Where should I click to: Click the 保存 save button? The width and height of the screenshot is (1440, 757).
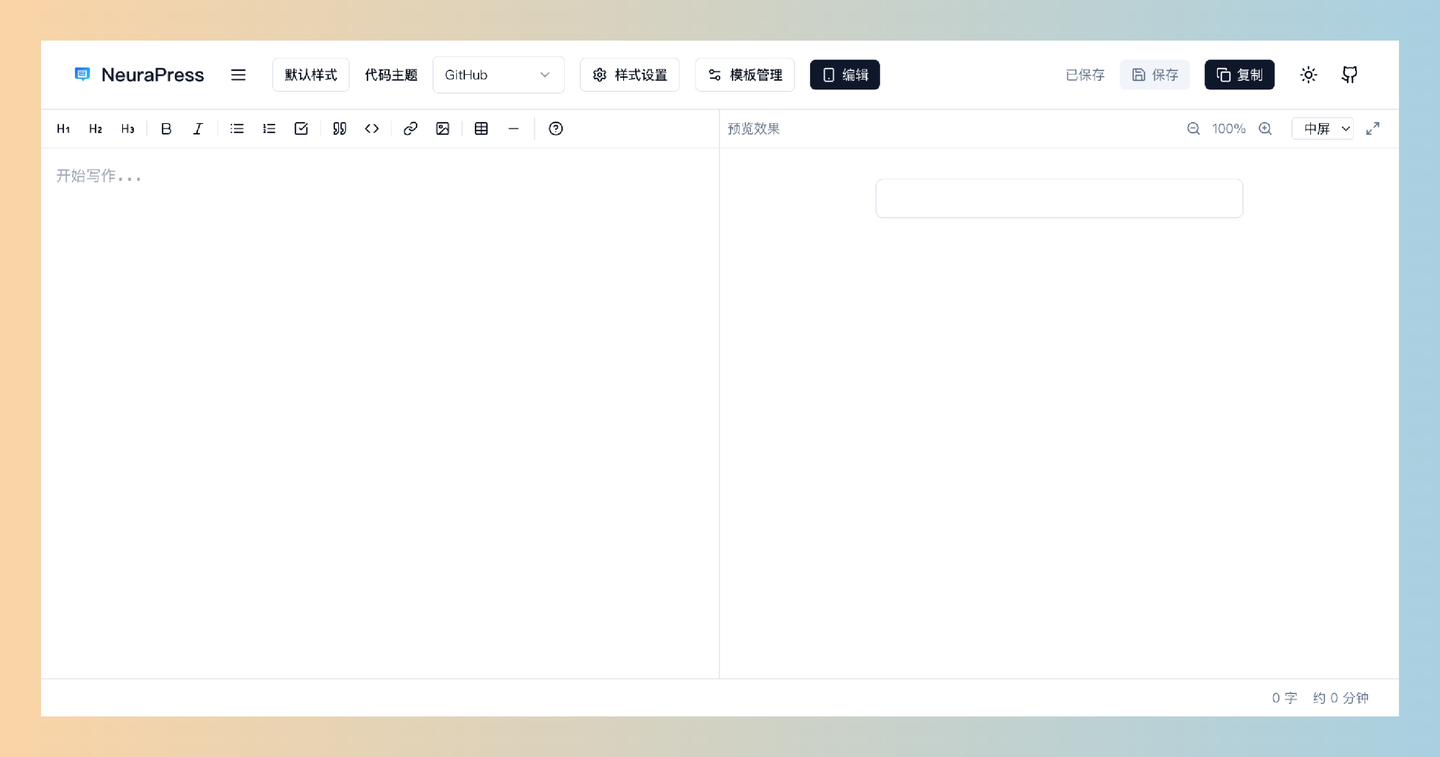coord(1155,75)
